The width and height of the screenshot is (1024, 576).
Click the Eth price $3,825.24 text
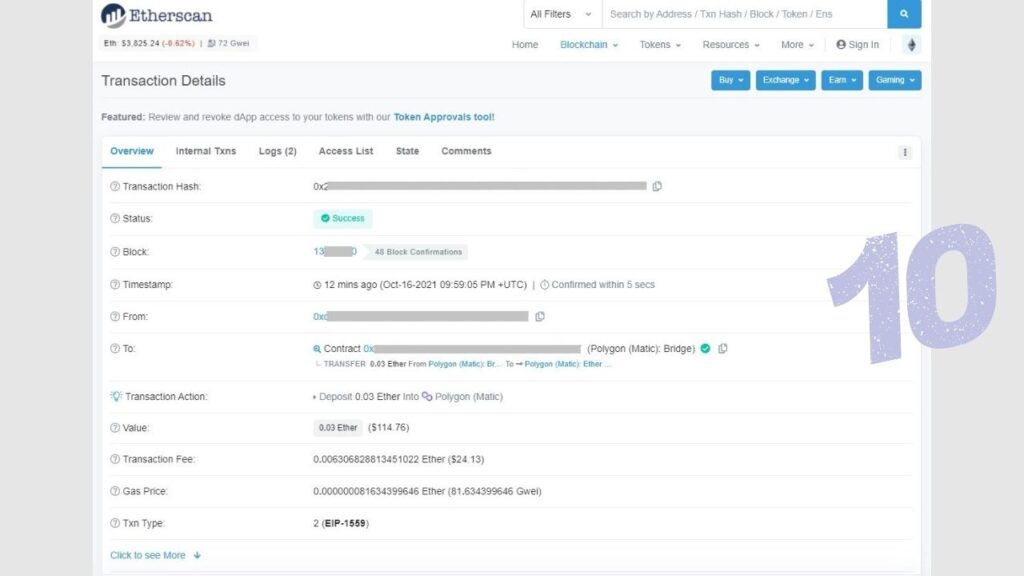140,43
